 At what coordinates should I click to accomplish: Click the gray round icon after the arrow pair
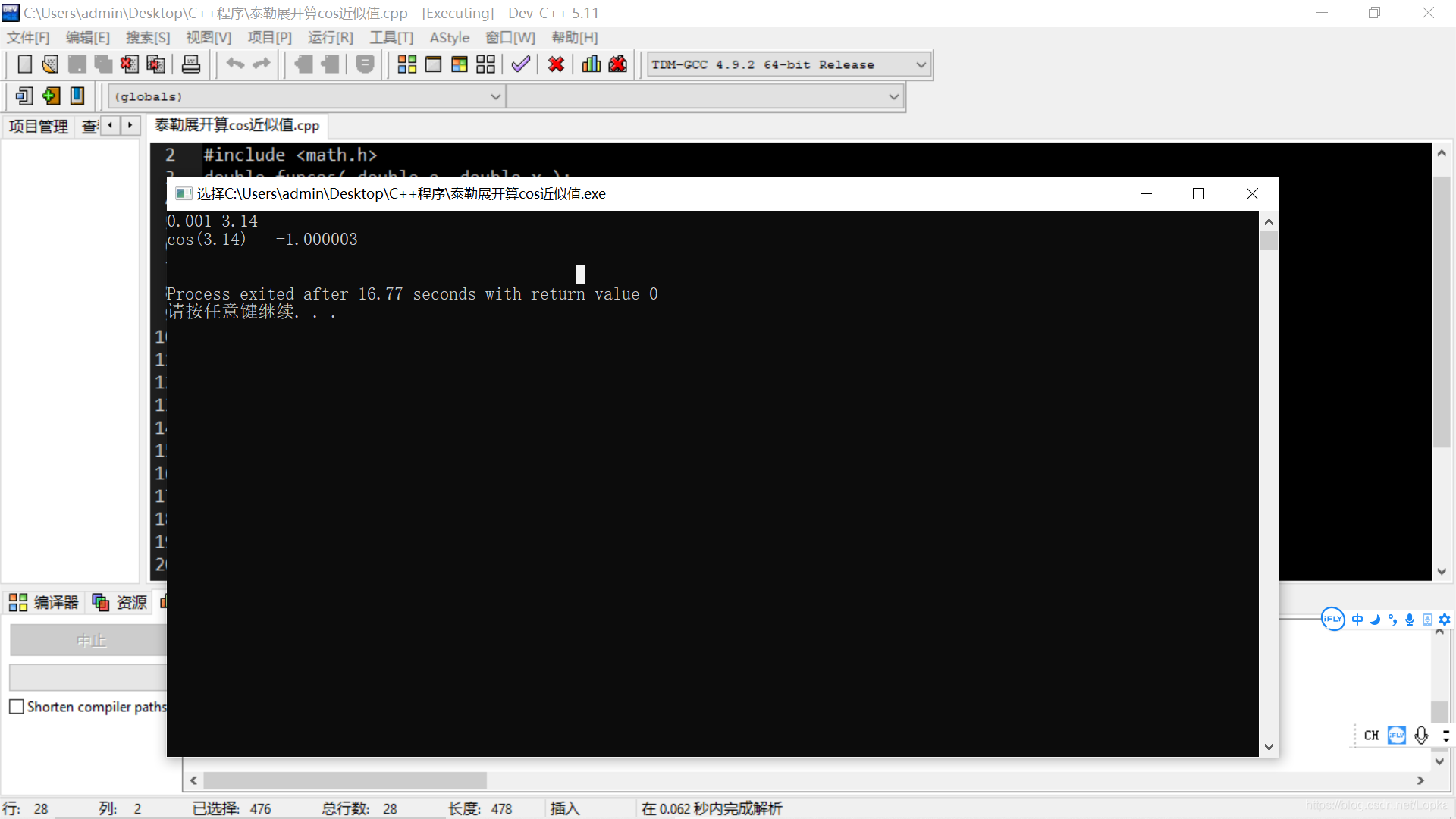pos(365,64)
